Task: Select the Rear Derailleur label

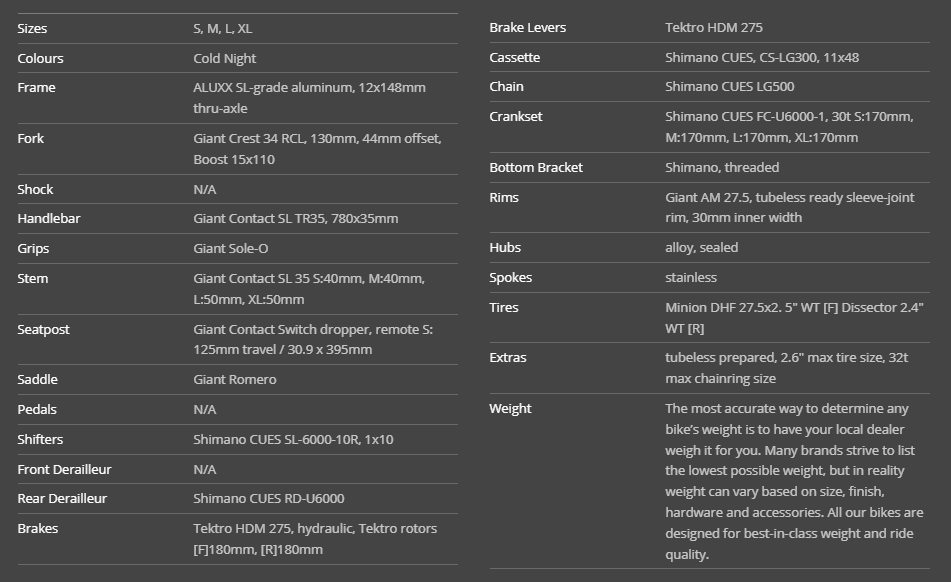Action: click(x=62, y=499)
